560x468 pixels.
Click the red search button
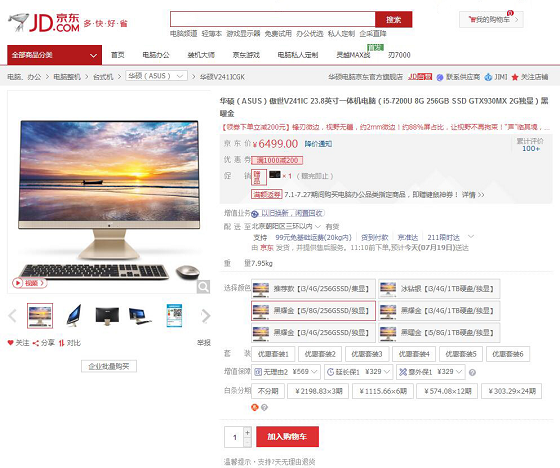point(394,19)
